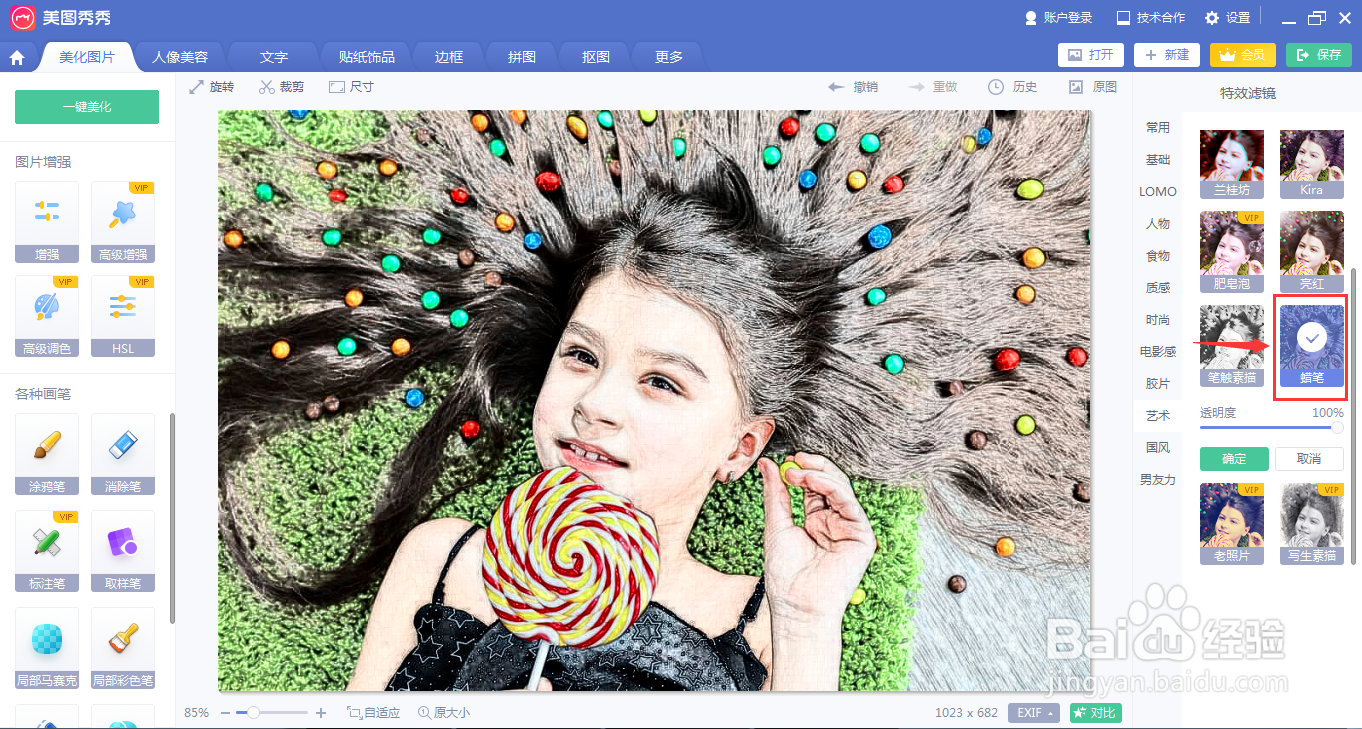
Task: Show the 原图 original image
Action: (1093, 87)
